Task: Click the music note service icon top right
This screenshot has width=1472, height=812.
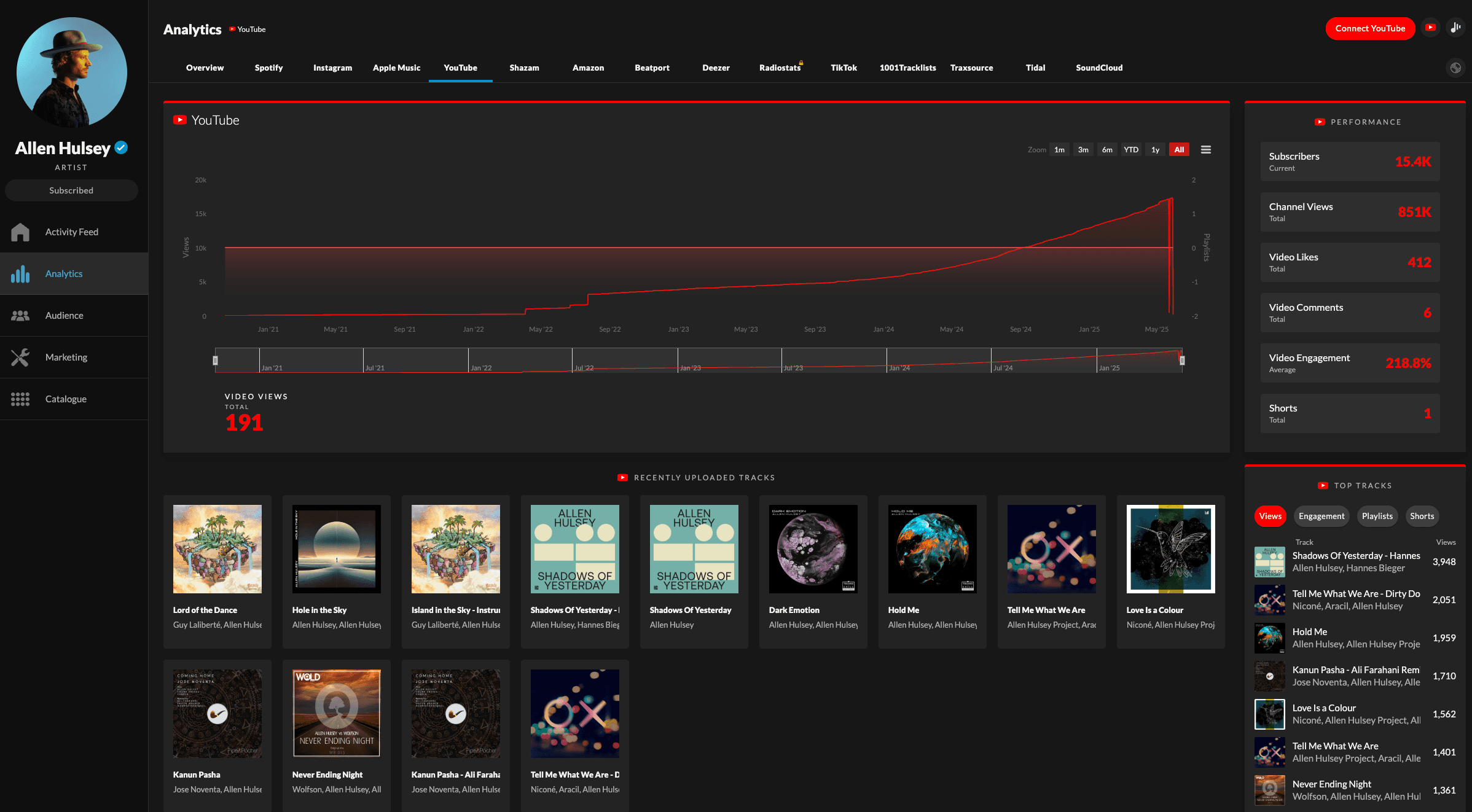Action: [x=1455, y=28]
